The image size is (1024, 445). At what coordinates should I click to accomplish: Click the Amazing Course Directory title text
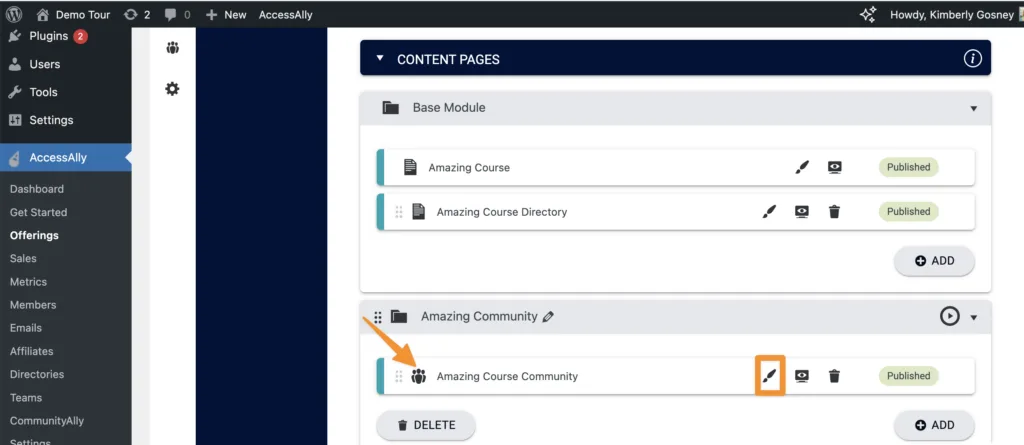(x=502, y=212)
